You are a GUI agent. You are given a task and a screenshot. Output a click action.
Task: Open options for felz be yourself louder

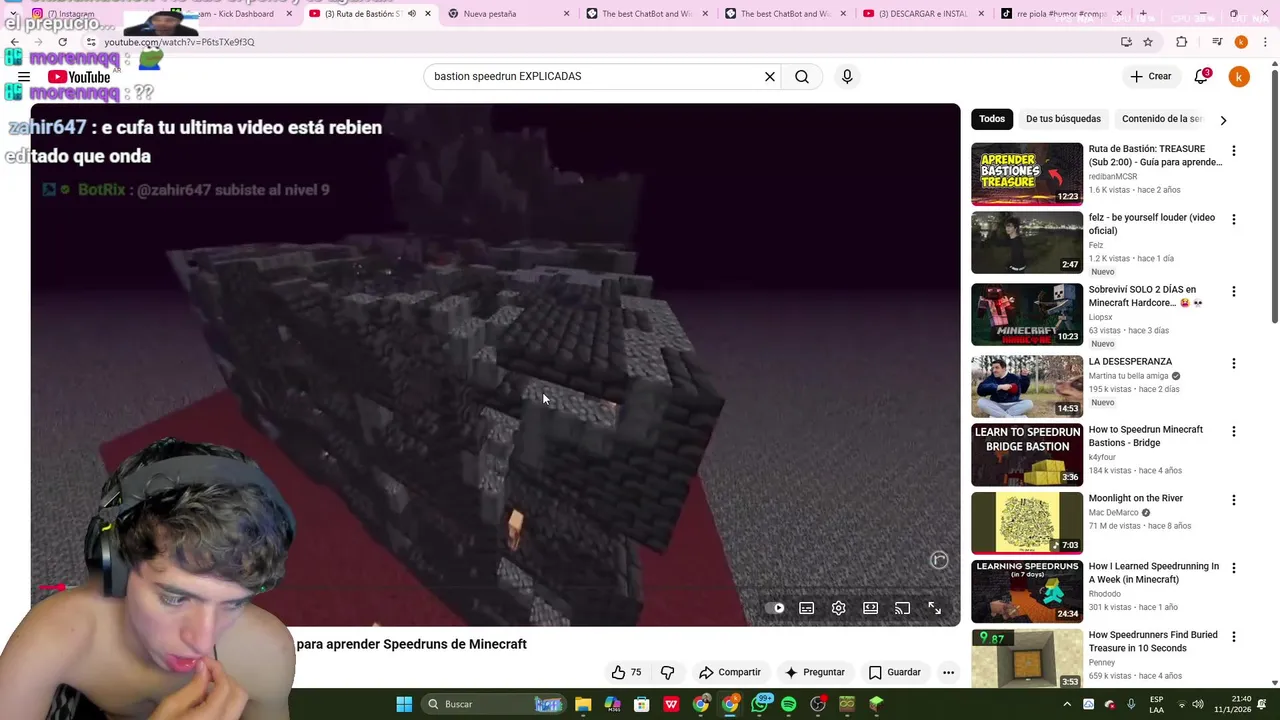1233,219
